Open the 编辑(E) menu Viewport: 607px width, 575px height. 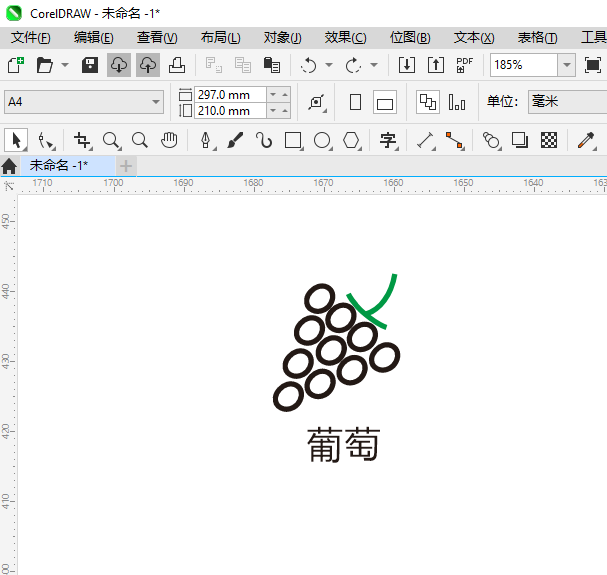pyautogui.click(x=94, y=38)
